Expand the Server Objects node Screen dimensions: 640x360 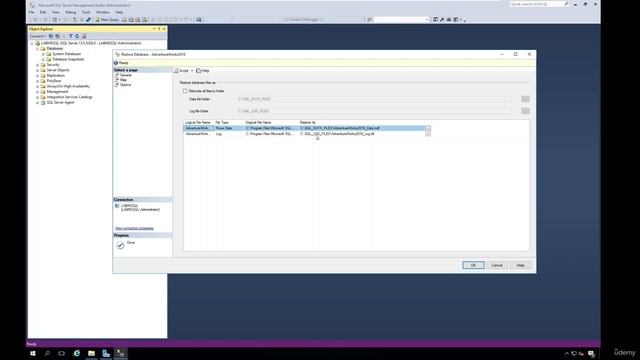tap(37, 70)
